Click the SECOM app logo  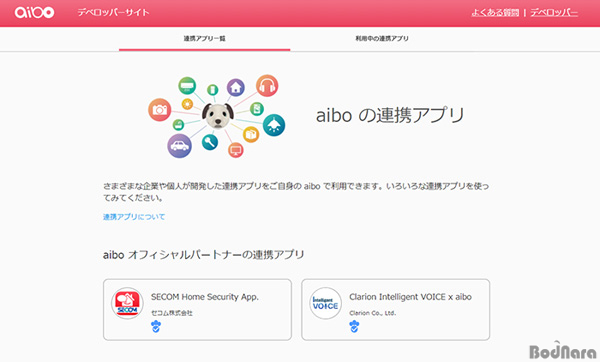tap(127, 303)
